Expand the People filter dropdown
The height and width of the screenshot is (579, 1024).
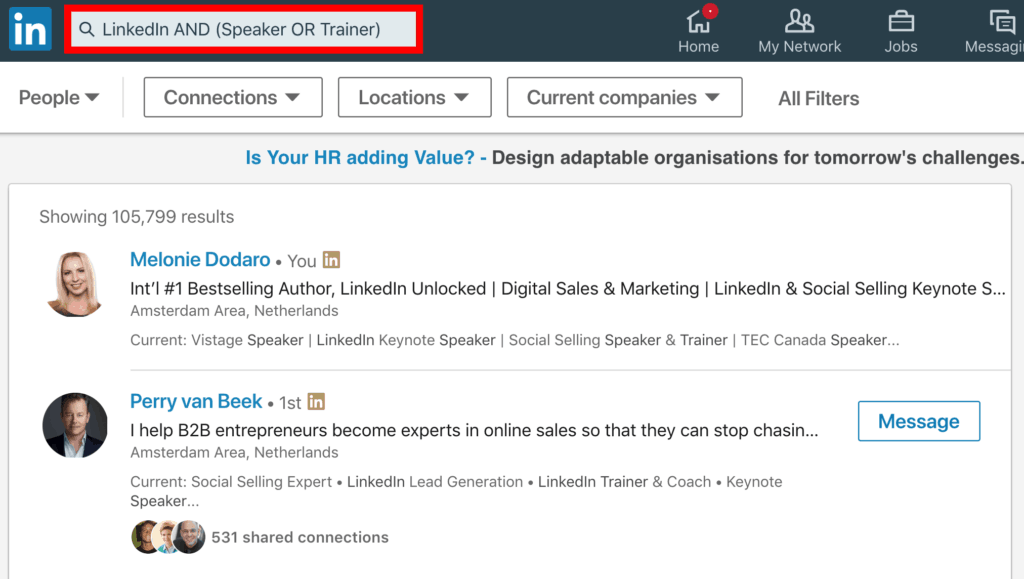60,98
